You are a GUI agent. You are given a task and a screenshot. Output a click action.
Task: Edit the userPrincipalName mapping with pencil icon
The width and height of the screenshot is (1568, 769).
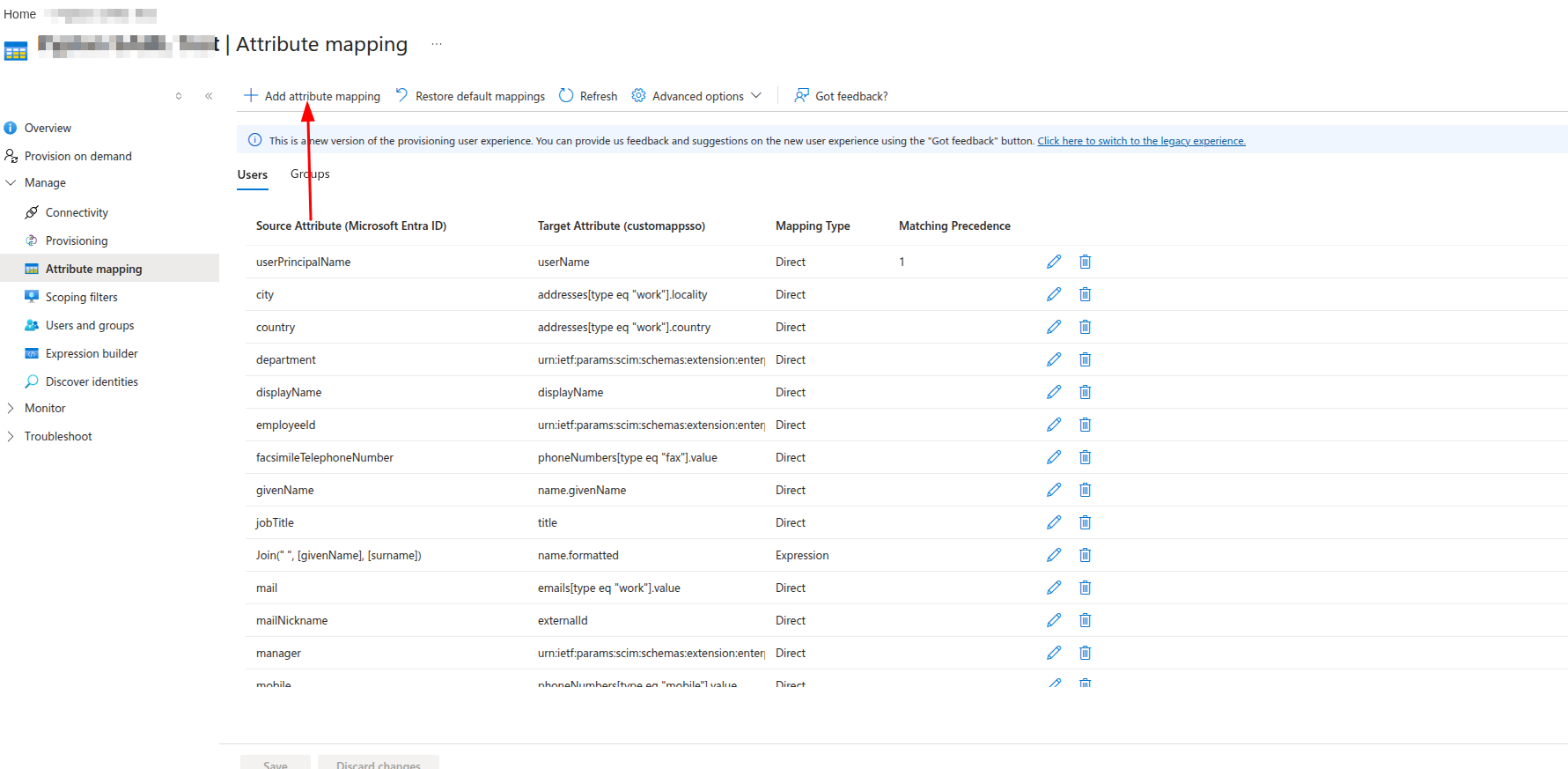click(x=1054, y=262)
